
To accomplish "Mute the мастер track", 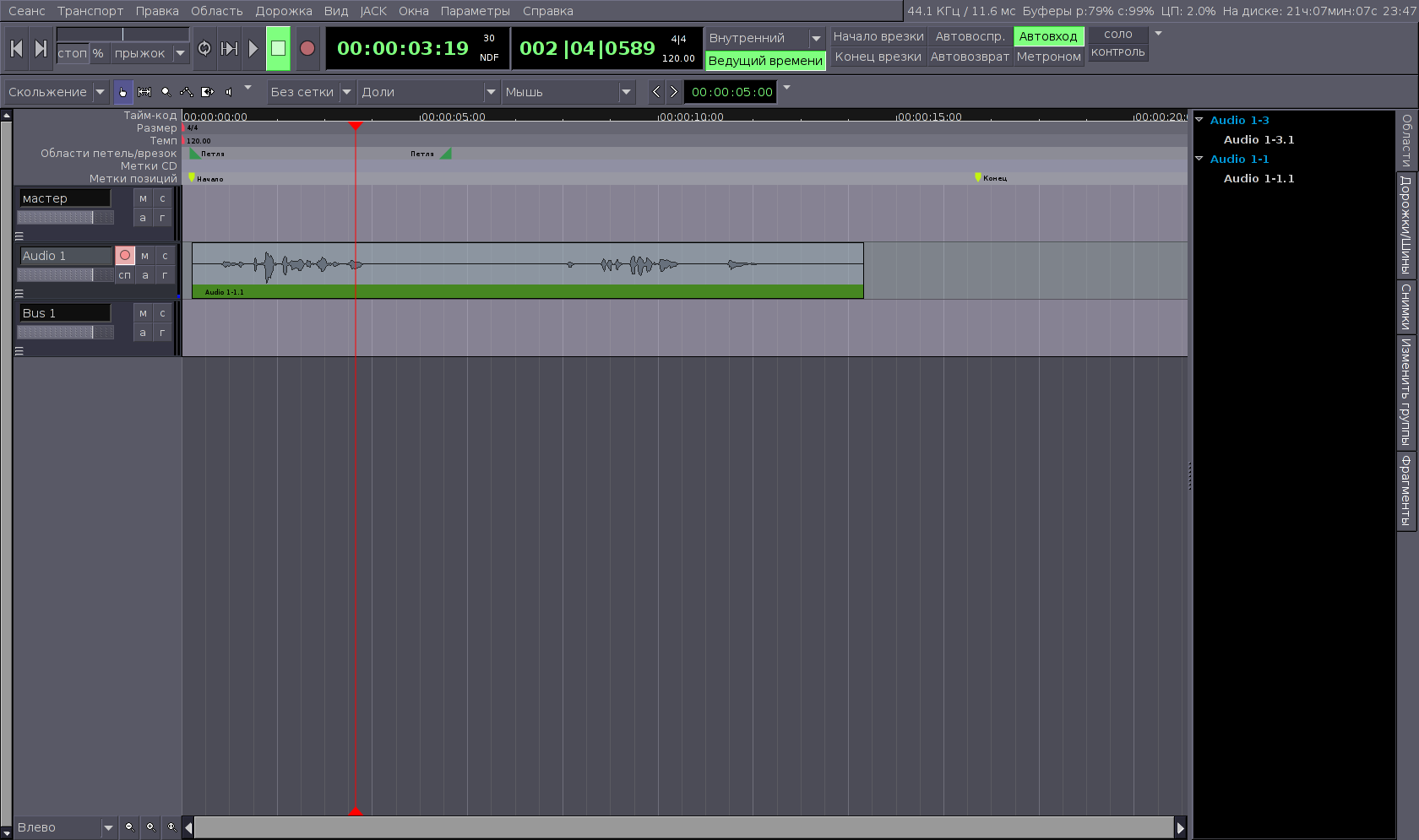I will pyautogui.click(x=143, y=198).
